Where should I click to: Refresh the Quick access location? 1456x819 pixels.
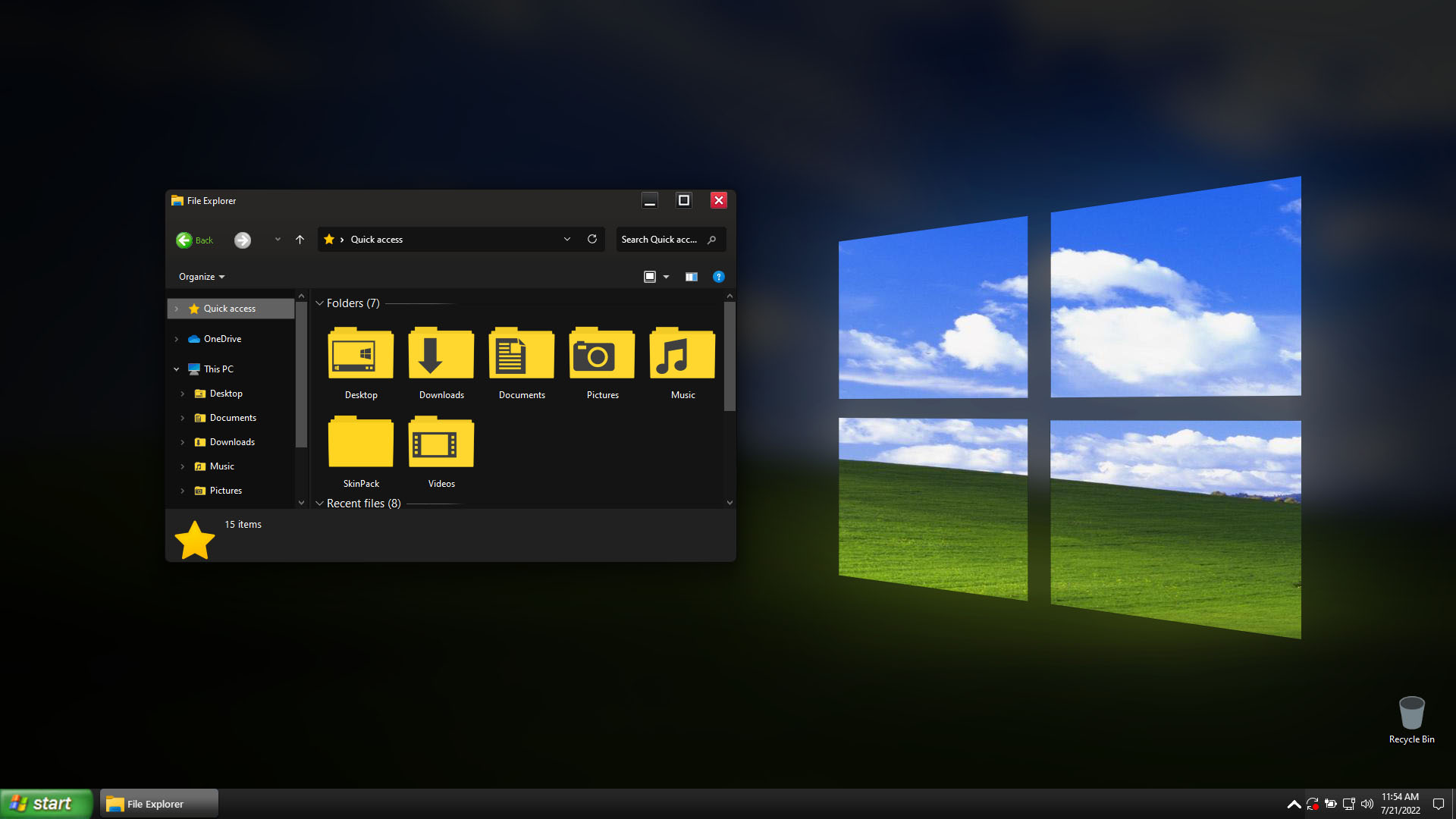coord(592,239)
